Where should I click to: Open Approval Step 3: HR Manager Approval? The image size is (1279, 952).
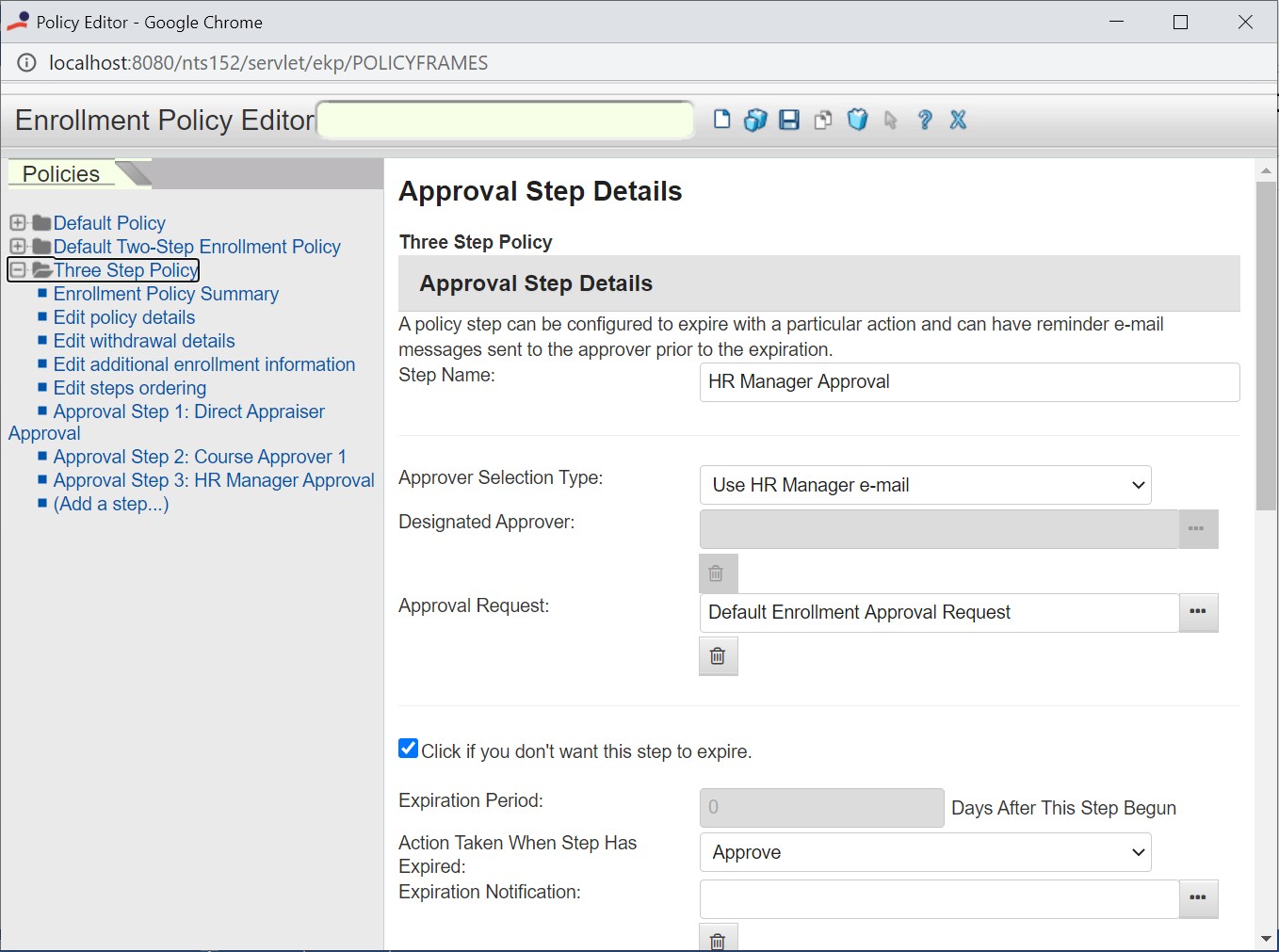tap(214, 480)
